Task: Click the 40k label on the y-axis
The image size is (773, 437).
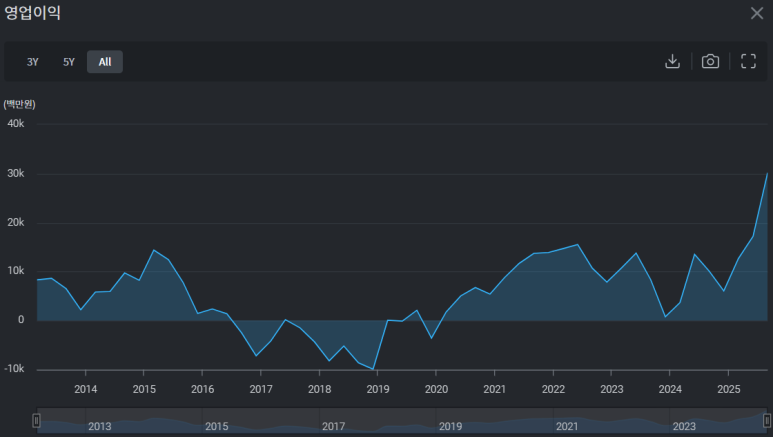Action: click(16, 124)
